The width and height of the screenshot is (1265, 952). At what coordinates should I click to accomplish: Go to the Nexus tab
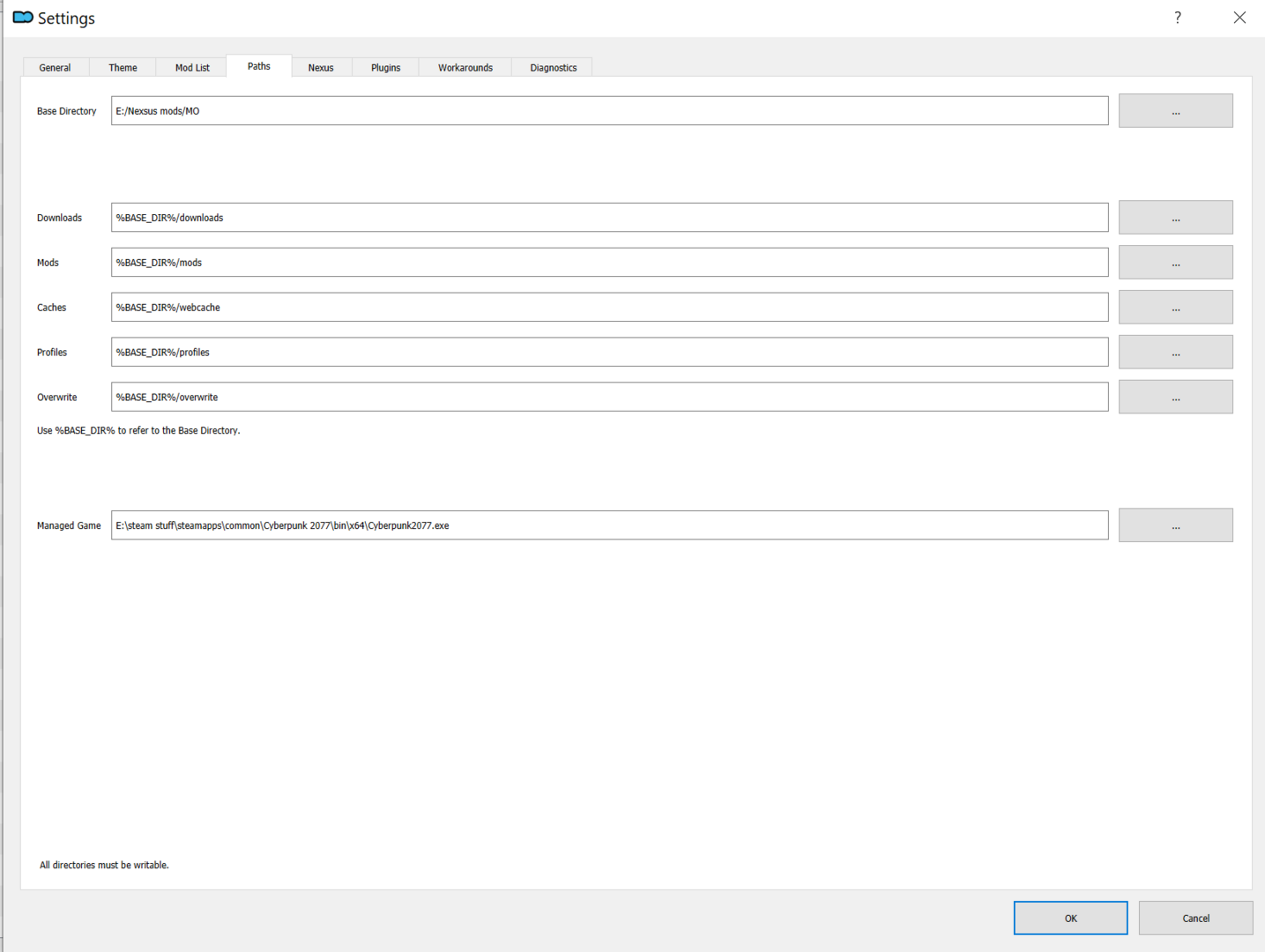[x=321, y=68]
